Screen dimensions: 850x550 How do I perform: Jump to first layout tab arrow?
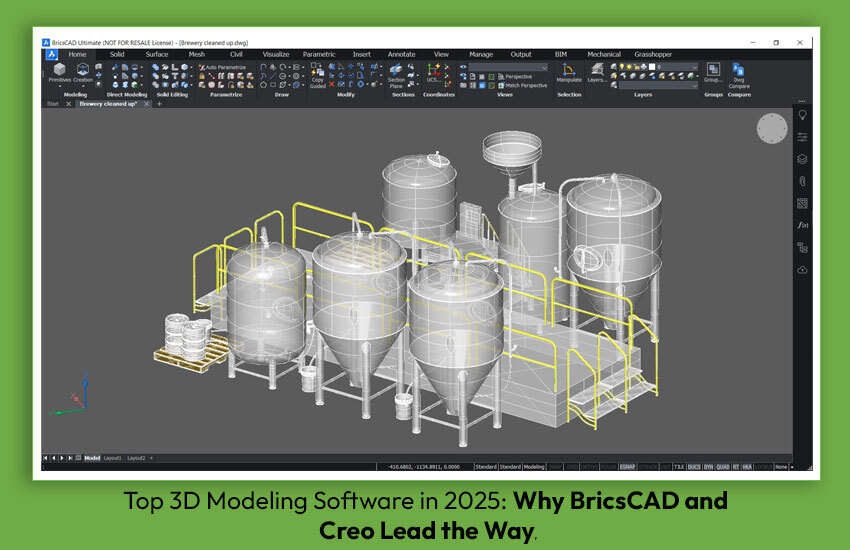point(46,458)
